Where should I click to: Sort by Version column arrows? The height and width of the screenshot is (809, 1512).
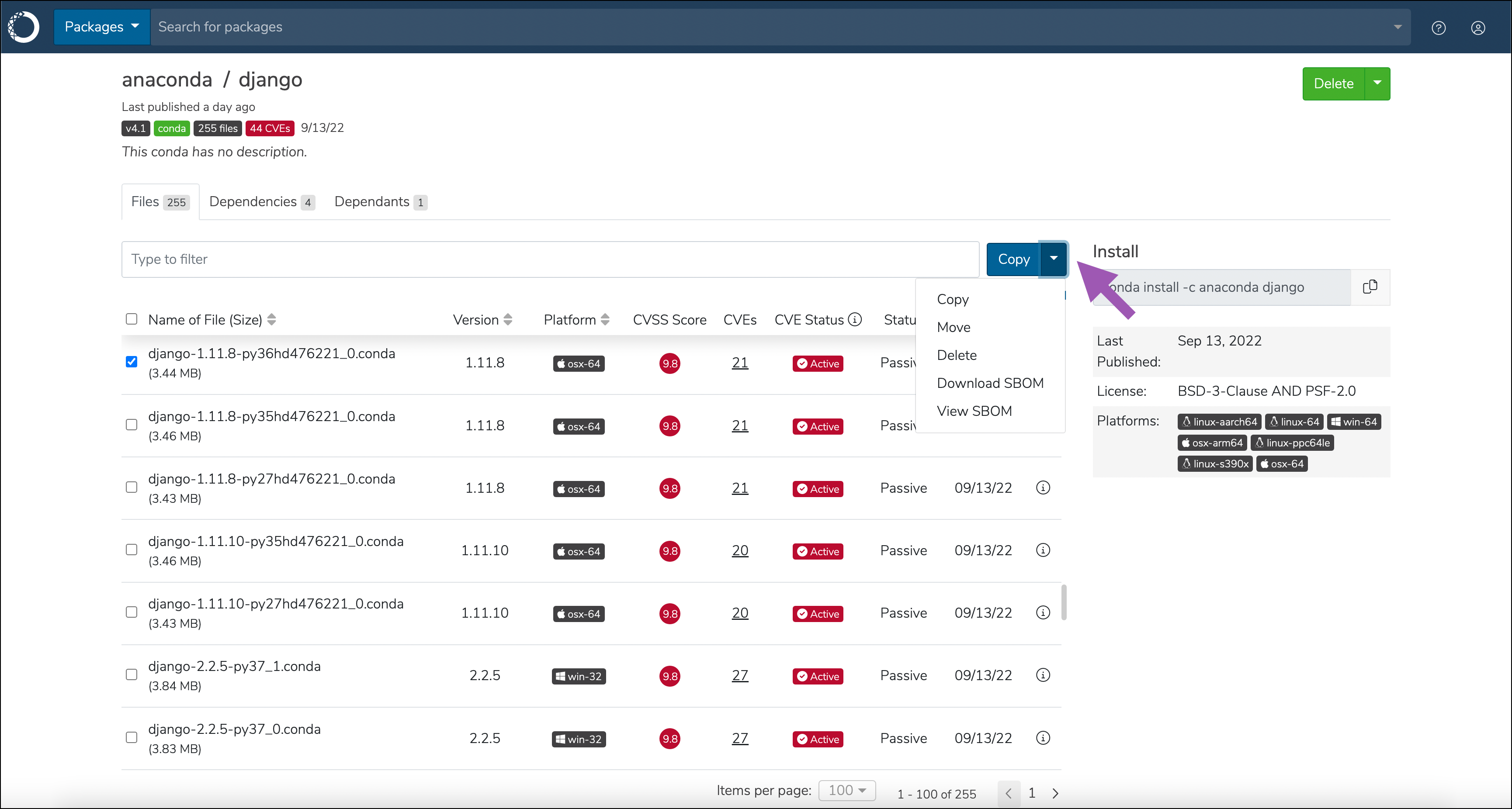point(508,320)
